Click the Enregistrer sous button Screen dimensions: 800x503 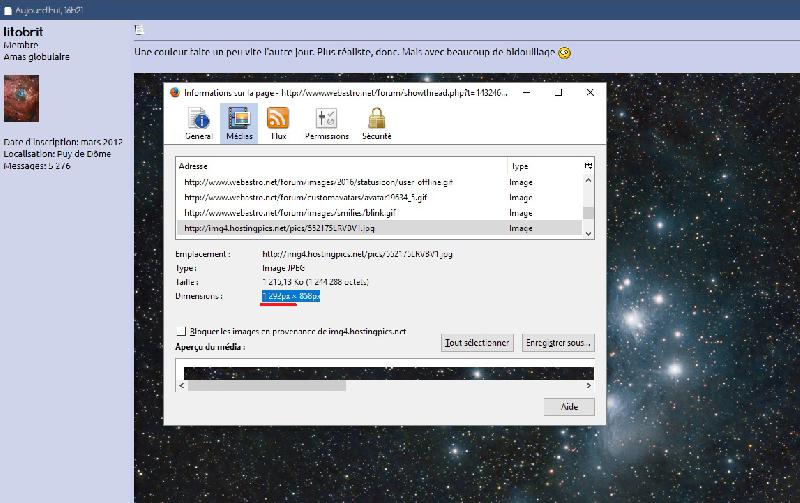(x=558, y=343)
